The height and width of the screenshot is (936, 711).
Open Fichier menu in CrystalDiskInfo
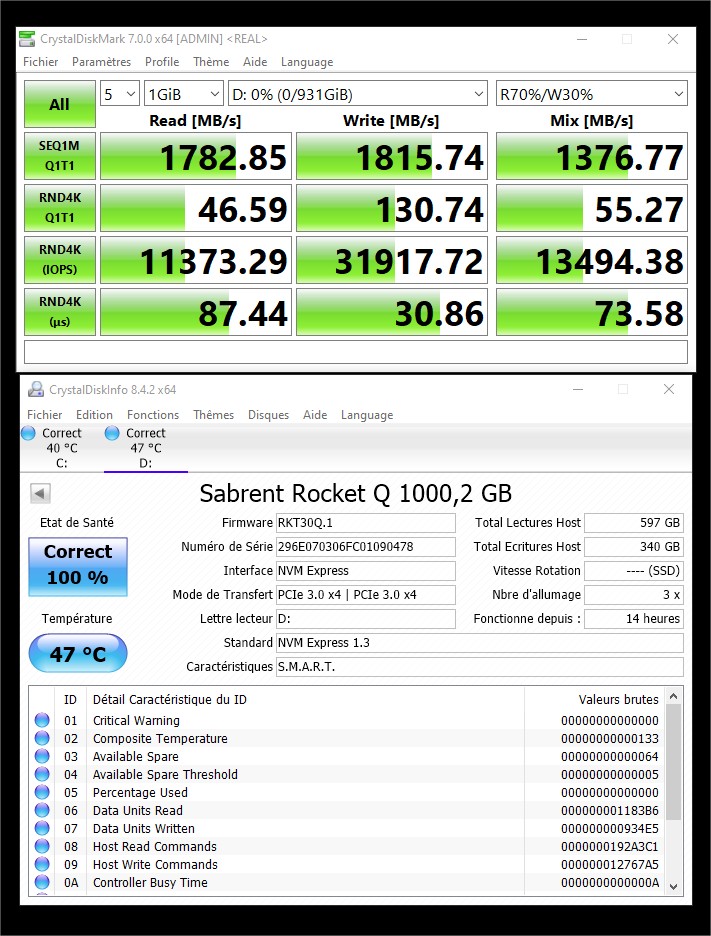click(x=45, y=414)
